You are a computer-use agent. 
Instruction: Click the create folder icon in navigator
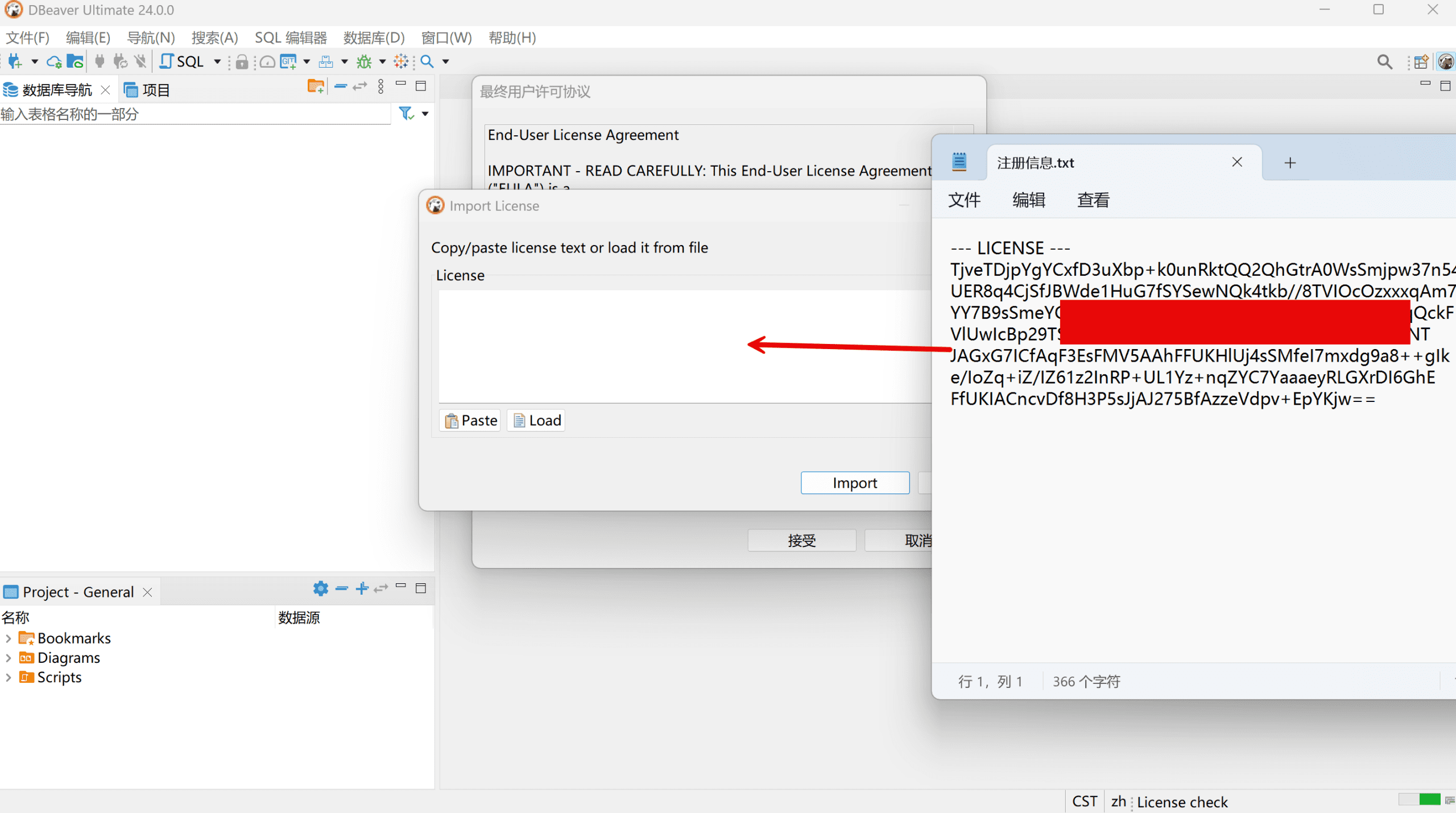coord(315,86)
